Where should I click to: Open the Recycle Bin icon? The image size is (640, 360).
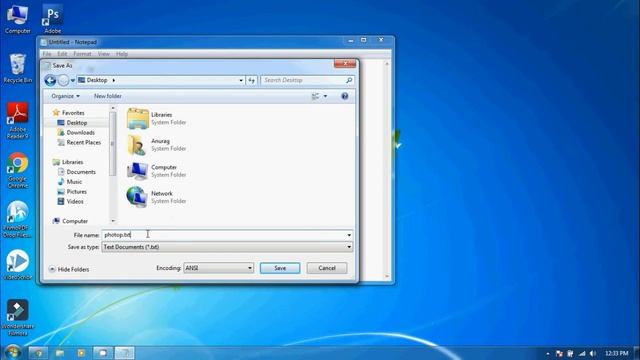[18, 68]
